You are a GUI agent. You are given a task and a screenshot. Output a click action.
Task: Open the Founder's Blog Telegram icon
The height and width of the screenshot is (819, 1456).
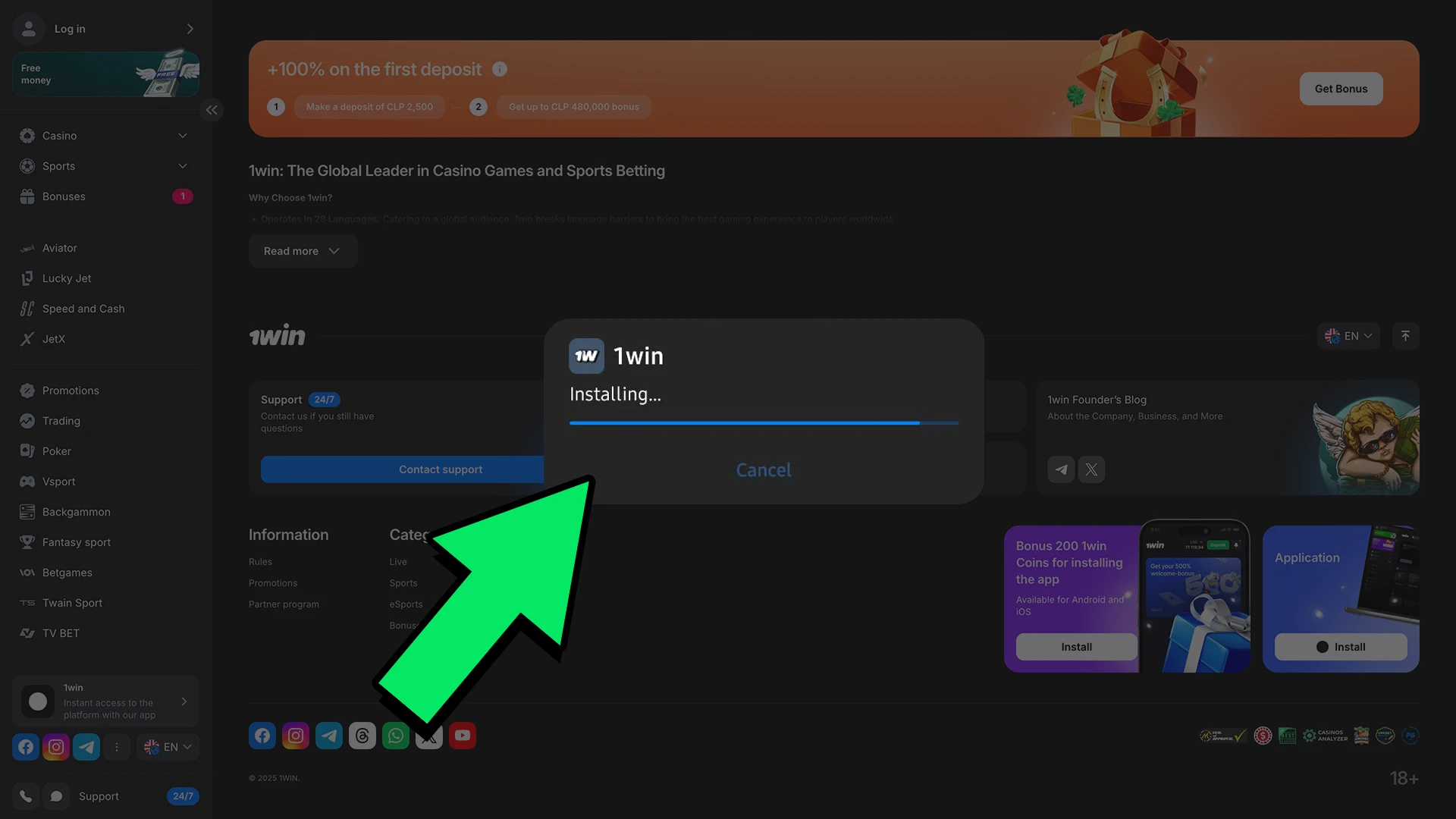pos(1061,469)
